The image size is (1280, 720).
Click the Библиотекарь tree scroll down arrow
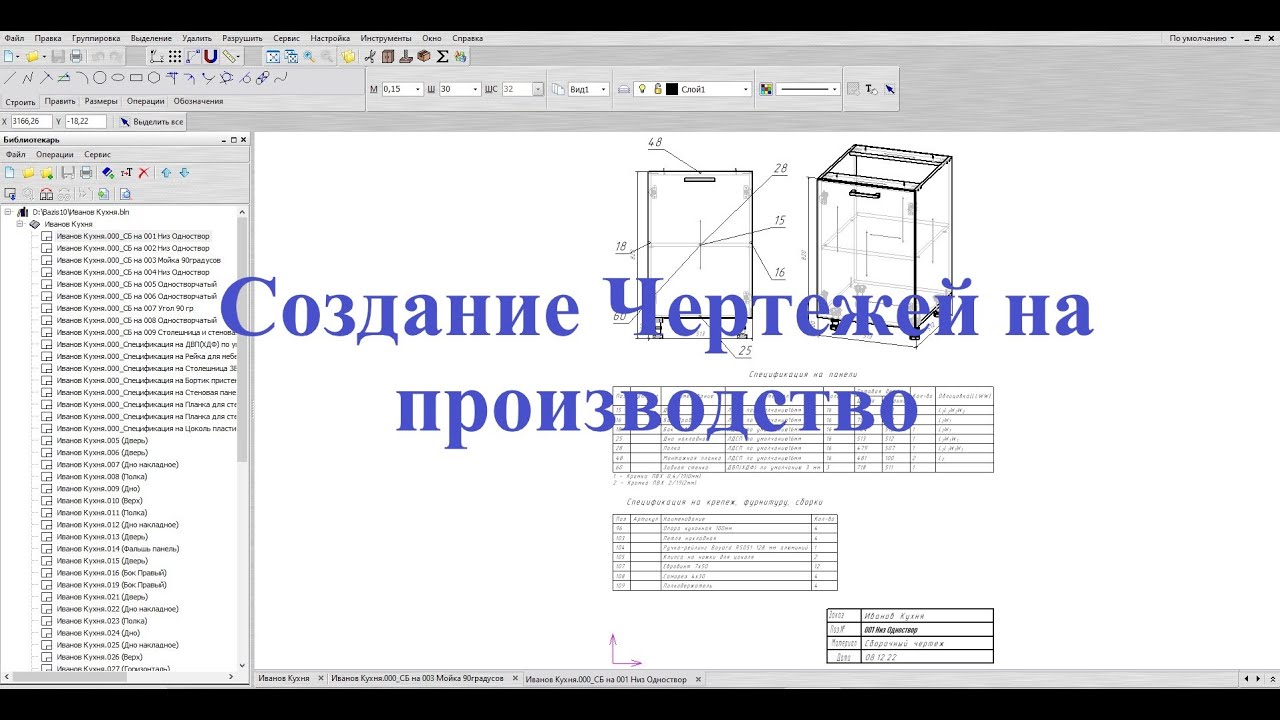coord(242,665)
